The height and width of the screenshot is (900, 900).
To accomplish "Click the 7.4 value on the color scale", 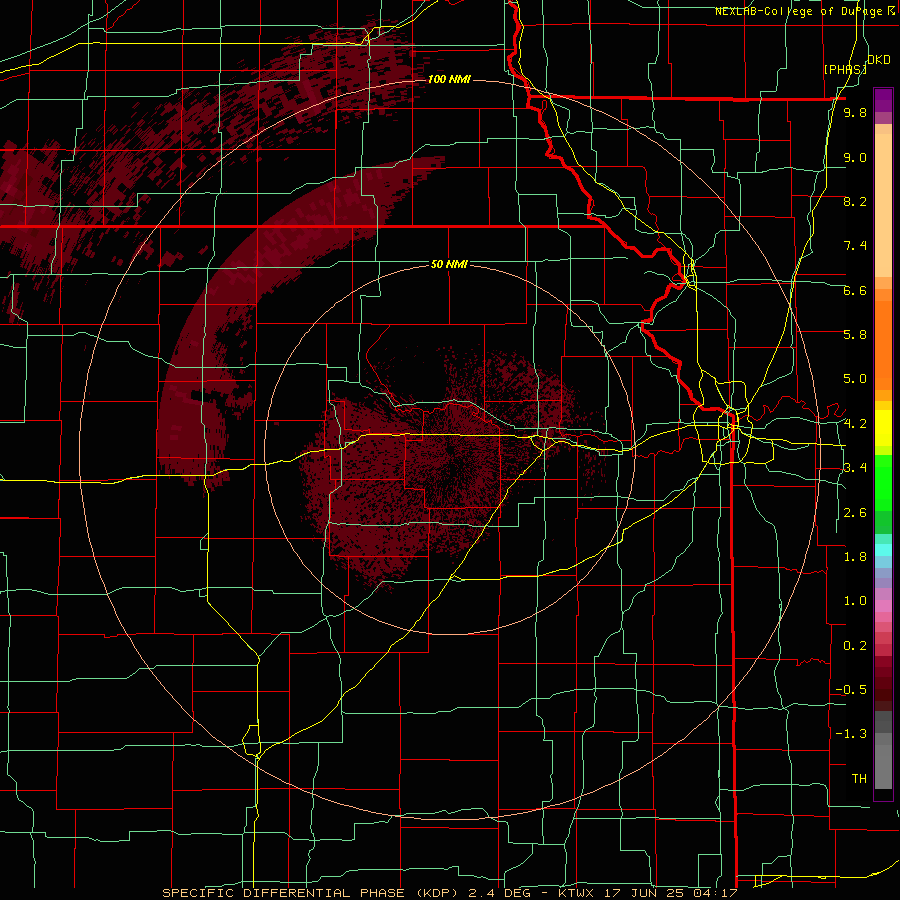I will coord(855,246).
